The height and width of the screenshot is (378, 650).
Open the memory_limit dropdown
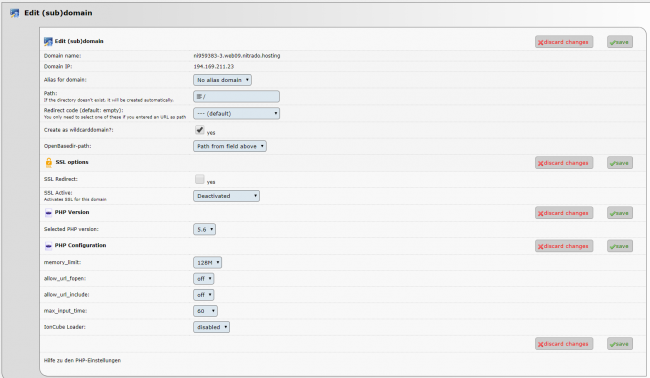[207, 262]
